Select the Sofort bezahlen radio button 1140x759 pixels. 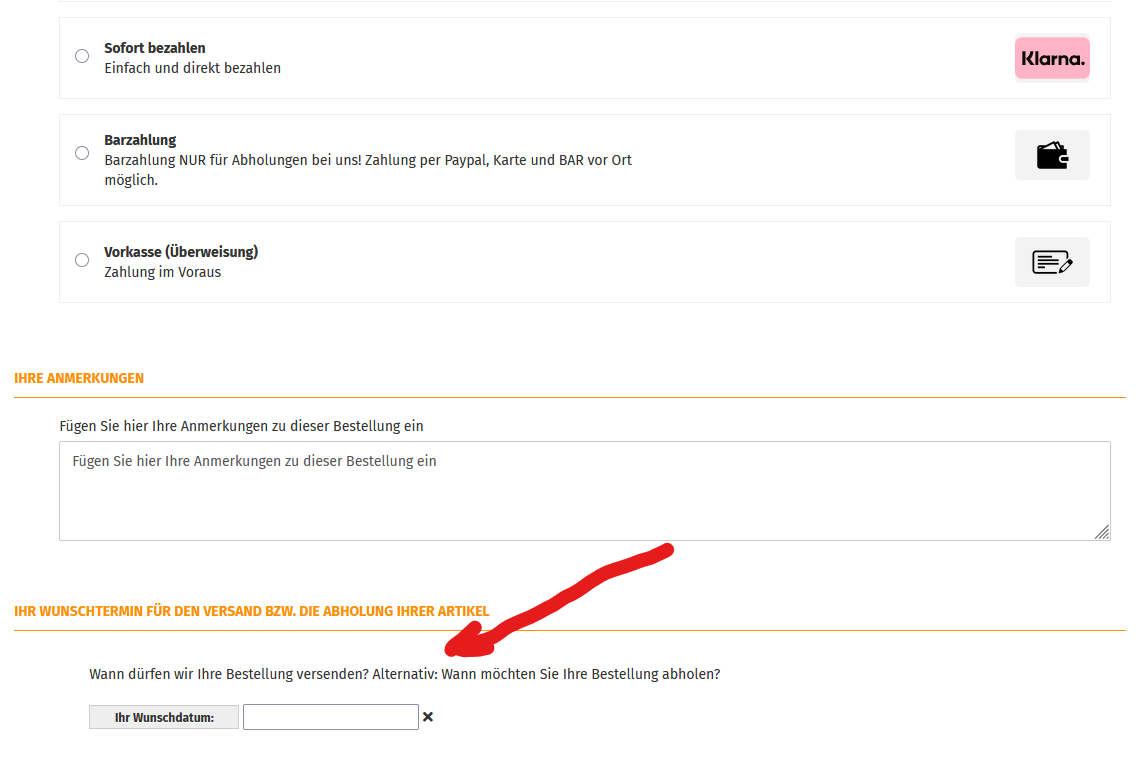82,56
